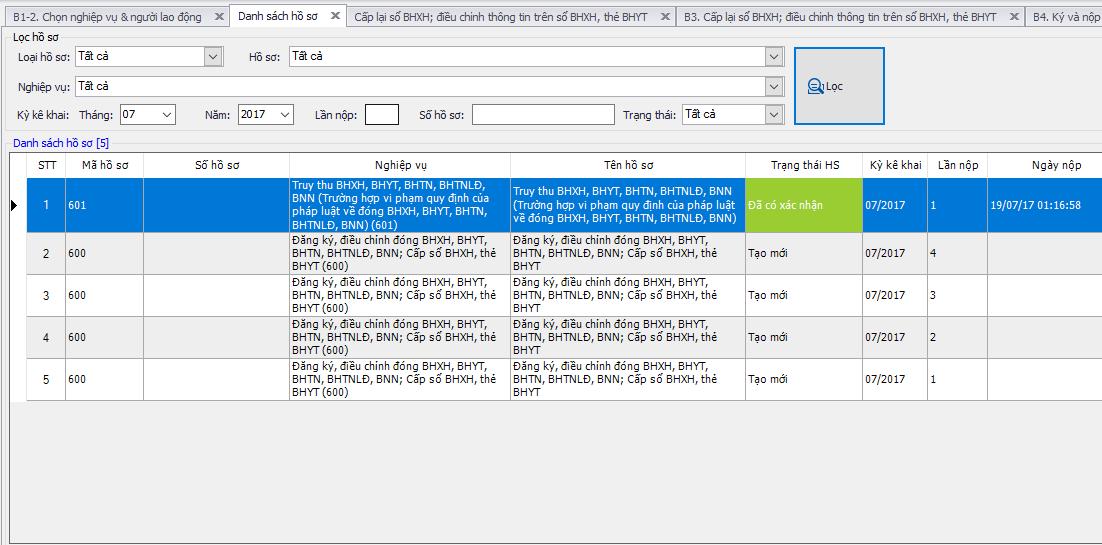Screen dimensions: 1102x545
Task: Click the Số hồ sơ input field
Action: (x=543, y=114)
